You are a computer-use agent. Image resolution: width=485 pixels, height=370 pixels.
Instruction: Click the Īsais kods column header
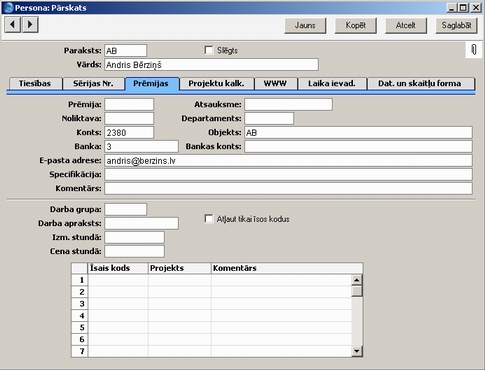coord(118,268)
